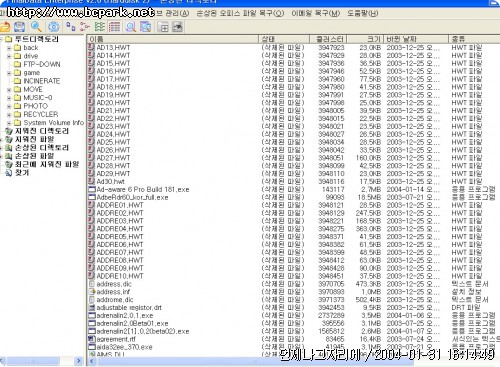The height and width of the screenshot is (367, 500).
Task: Sort by the 클러스터 column header
Action: click(328, 39)
